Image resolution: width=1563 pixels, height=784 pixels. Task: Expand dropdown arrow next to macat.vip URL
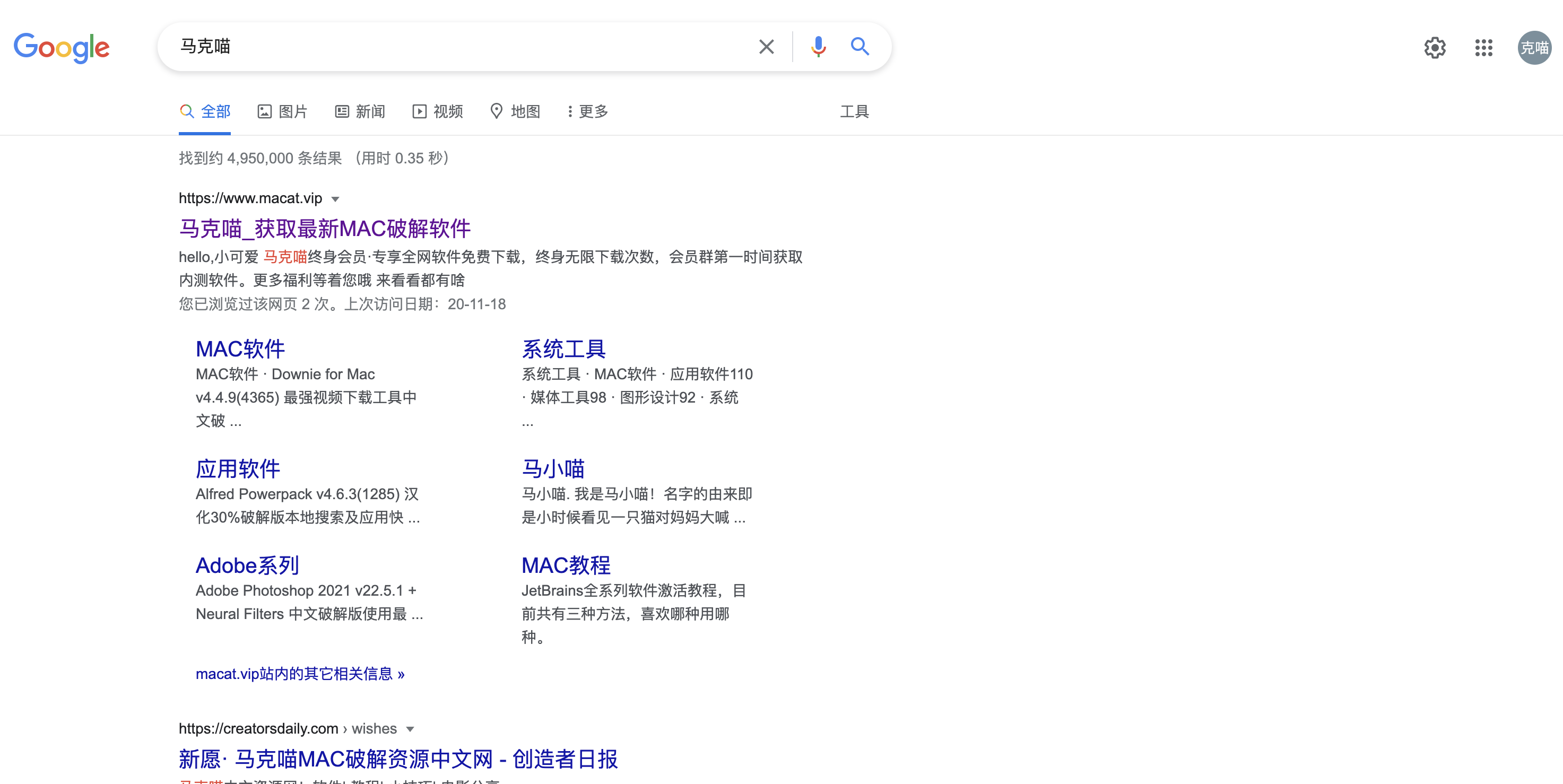tap(335, 199)
